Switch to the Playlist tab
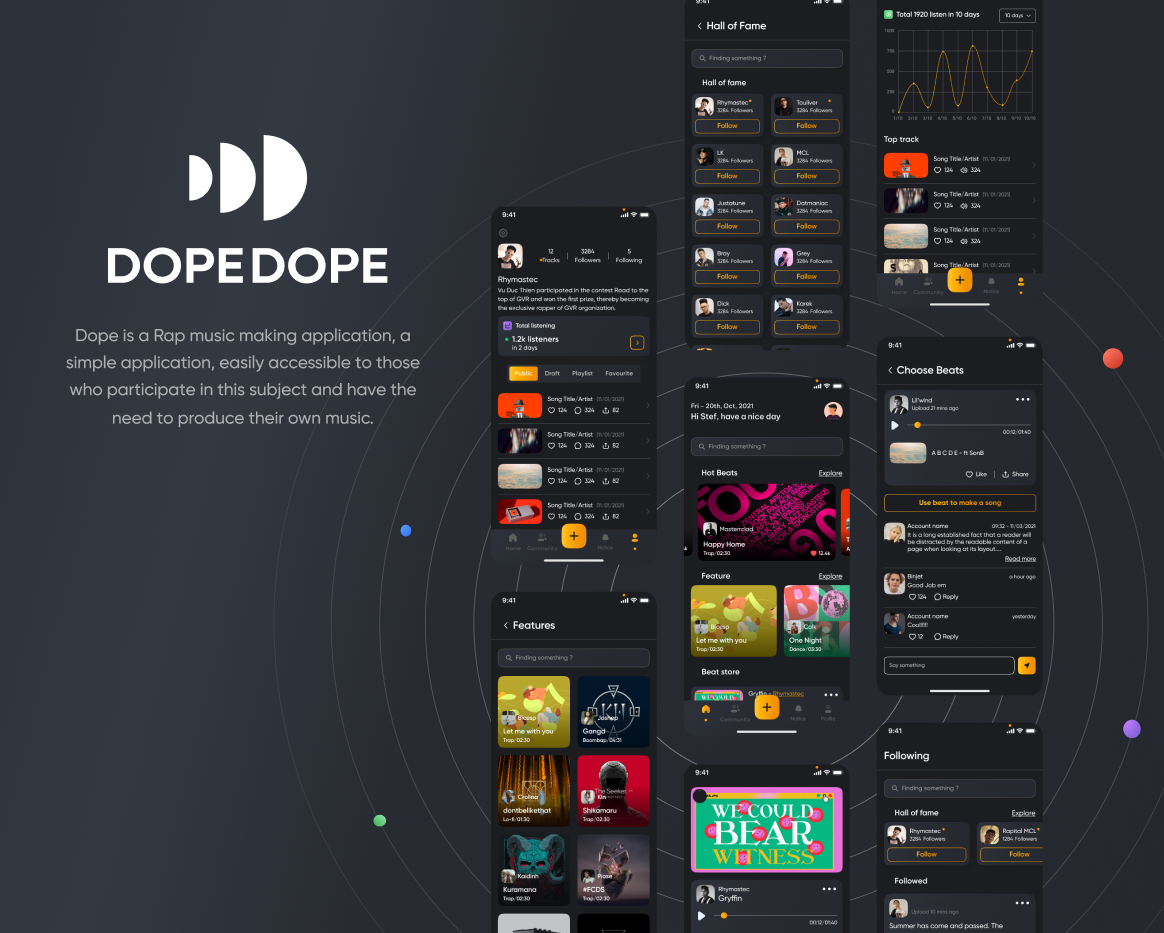 click(583, 373)
